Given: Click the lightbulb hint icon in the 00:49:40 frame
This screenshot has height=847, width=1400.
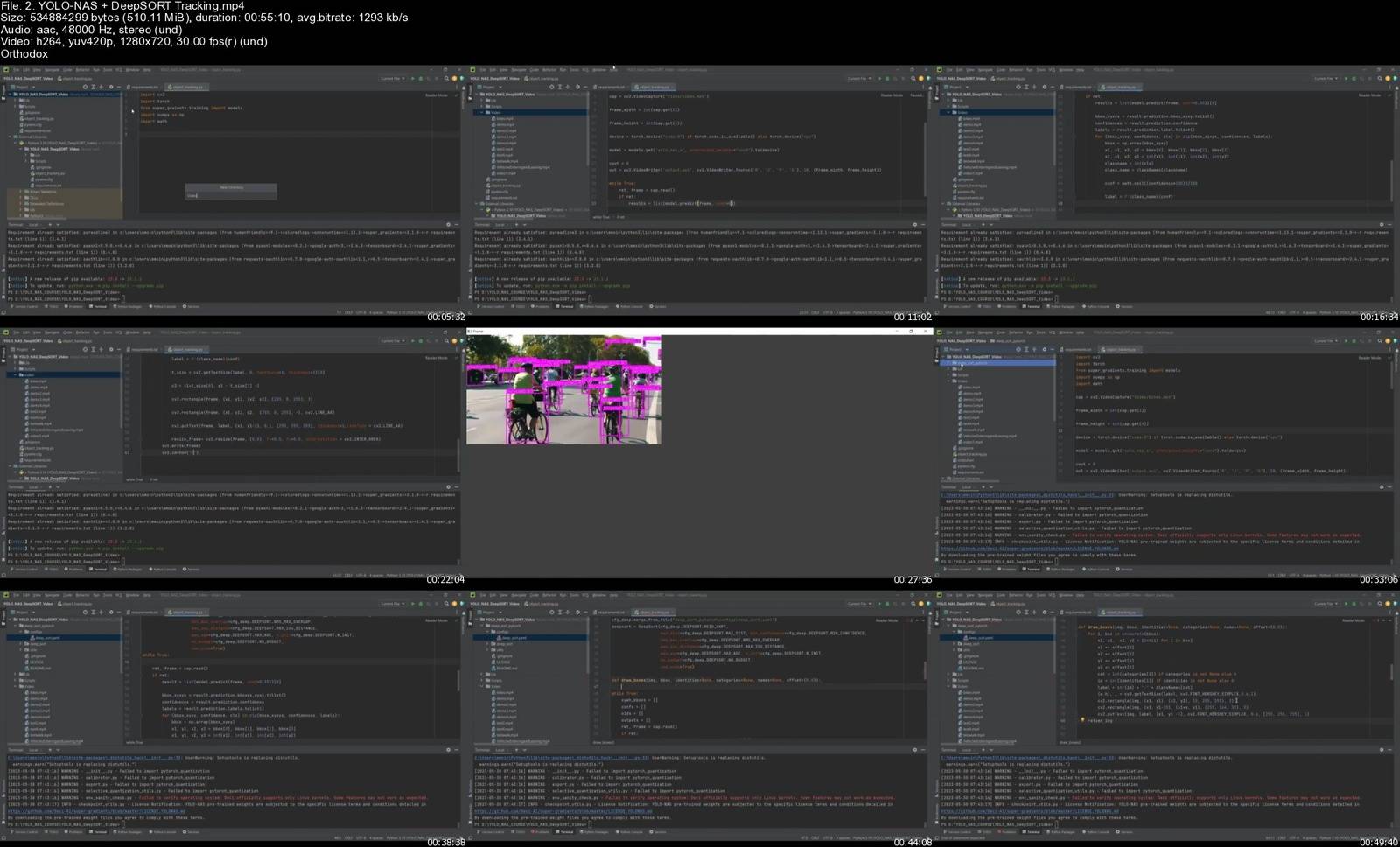Looking at the screenshot, I should [x=1082, y=719].
